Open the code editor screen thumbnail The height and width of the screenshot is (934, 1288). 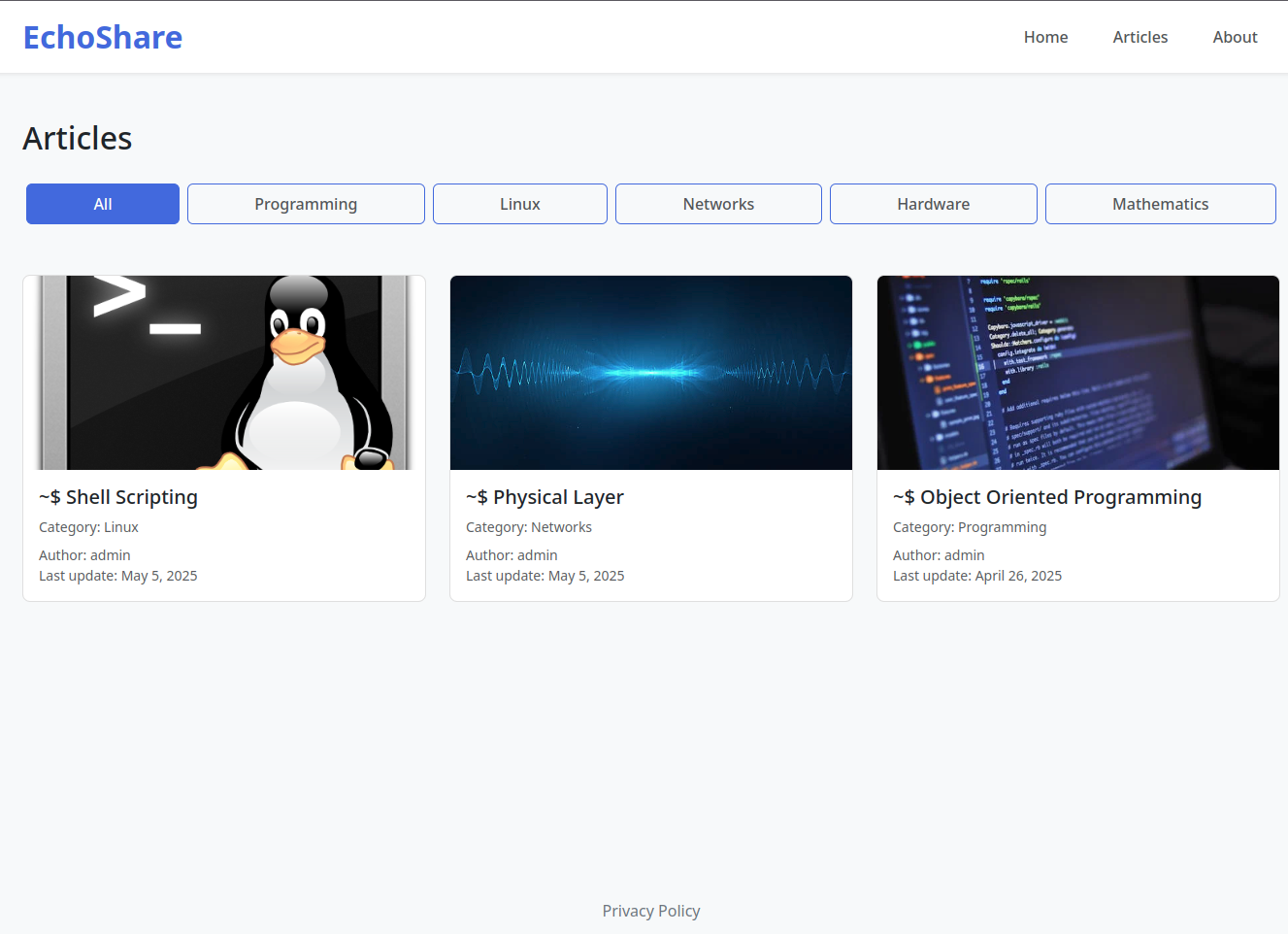[1077, 373]
